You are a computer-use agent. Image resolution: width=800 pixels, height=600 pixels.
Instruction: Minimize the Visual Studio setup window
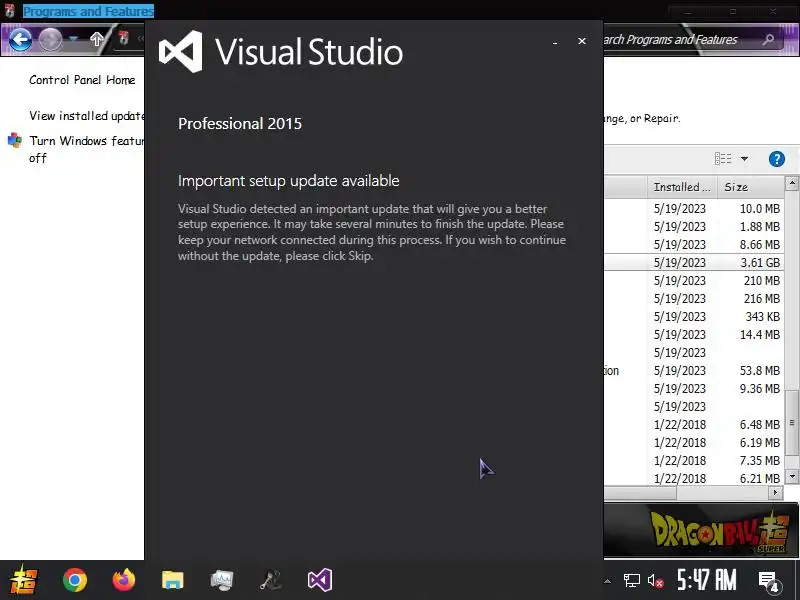pos(555,42)
